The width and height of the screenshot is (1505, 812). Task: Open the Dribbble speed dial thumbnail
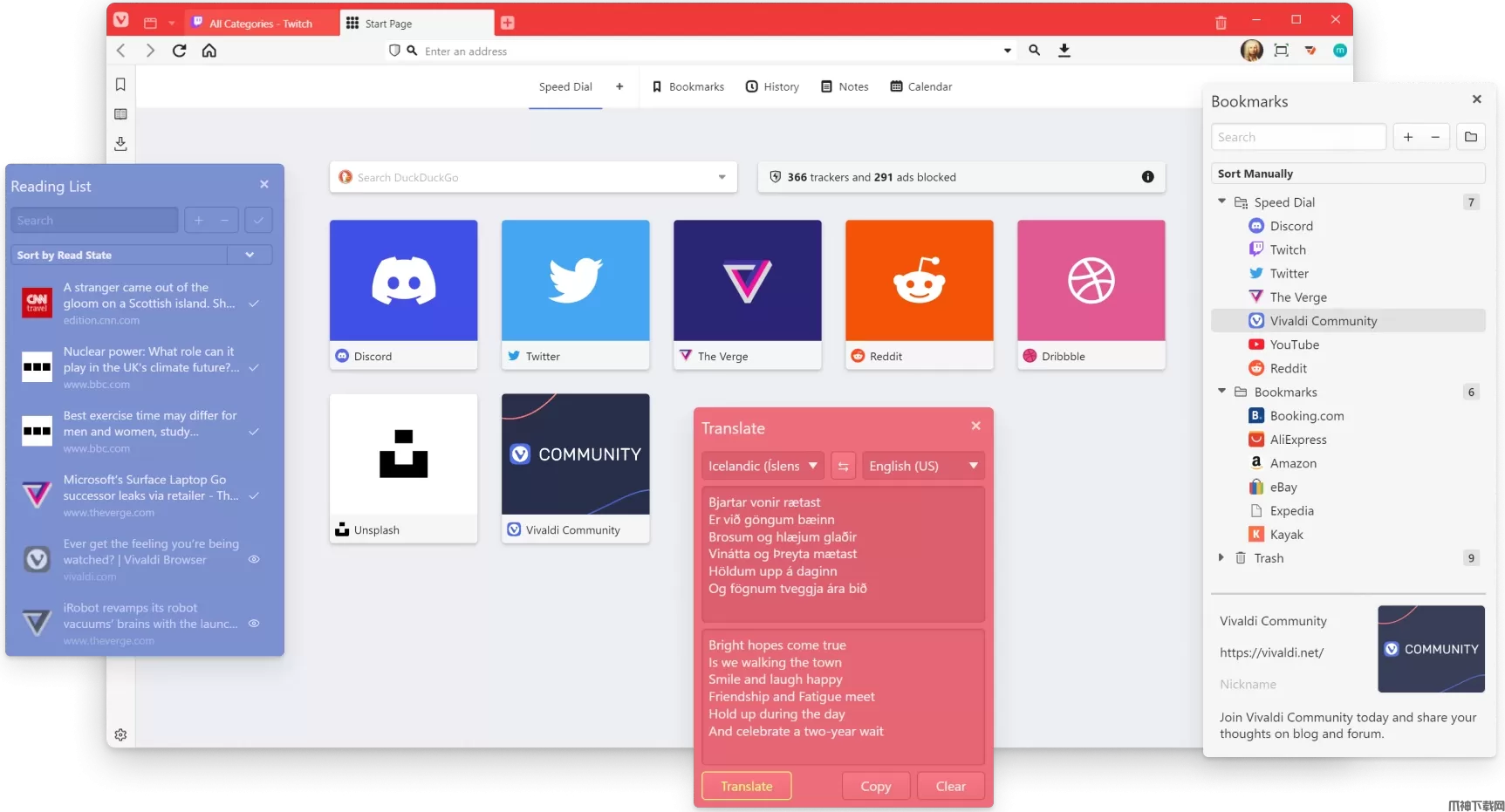tap(1091, 281)
